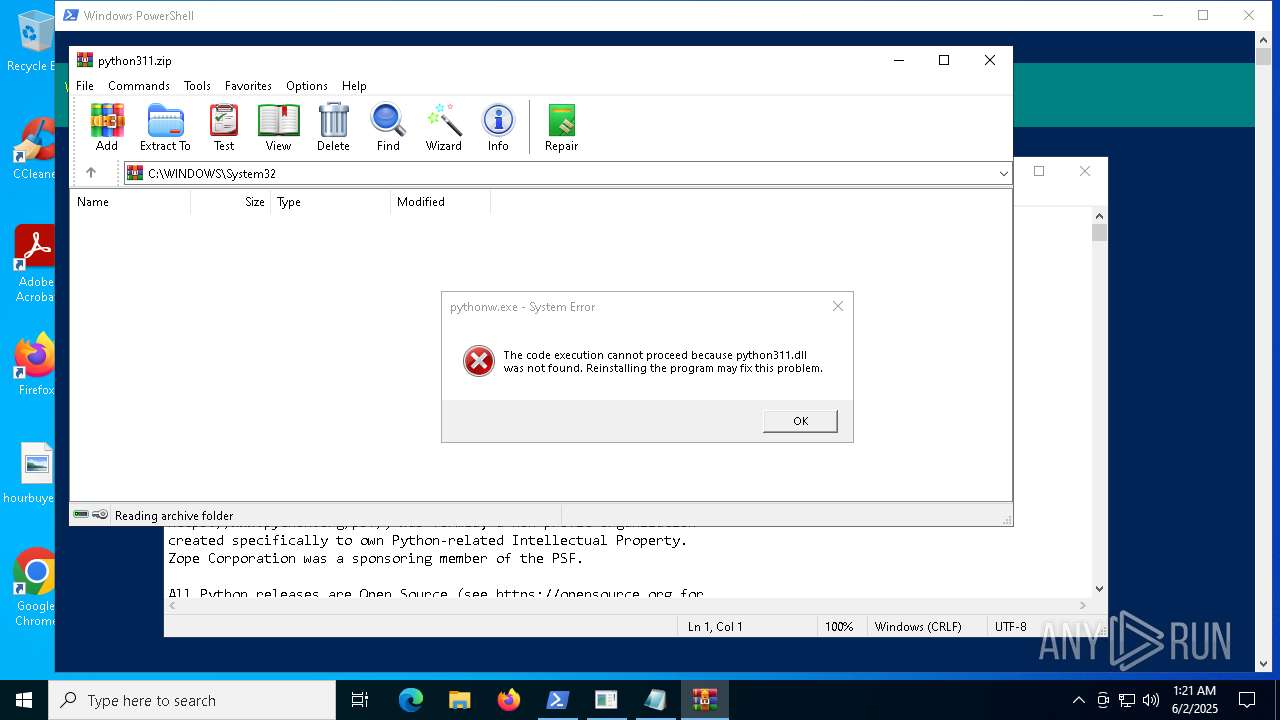Image resolution: width=1280 pixels, height=720 pixels.
Task: Open Adobe Acrobat desktop shortcut
Action: click(x=35, y=263)
